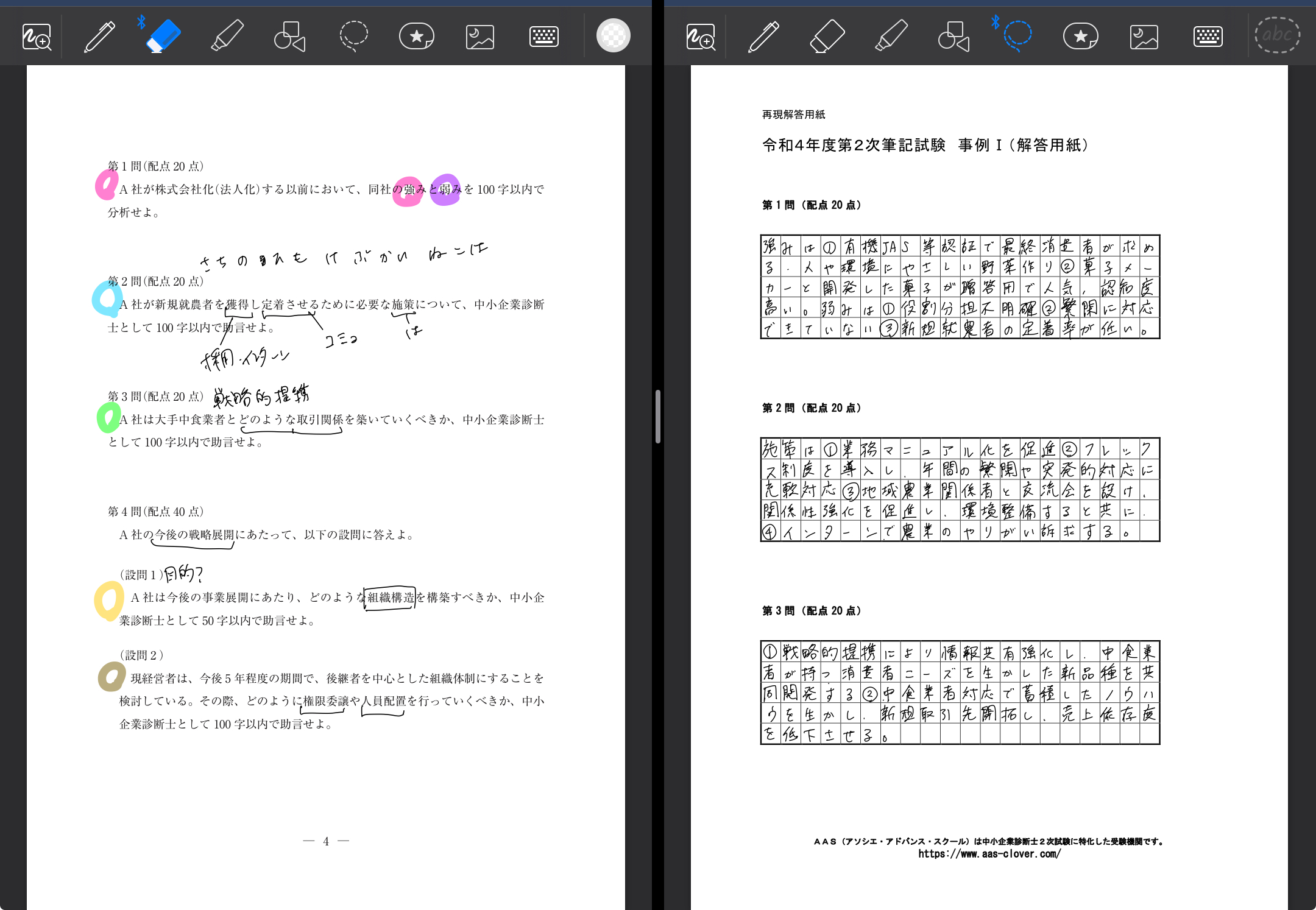Insert image using the left toolbar photo icon
Screen dimensions: 1316x910
[x=480, y=36]
